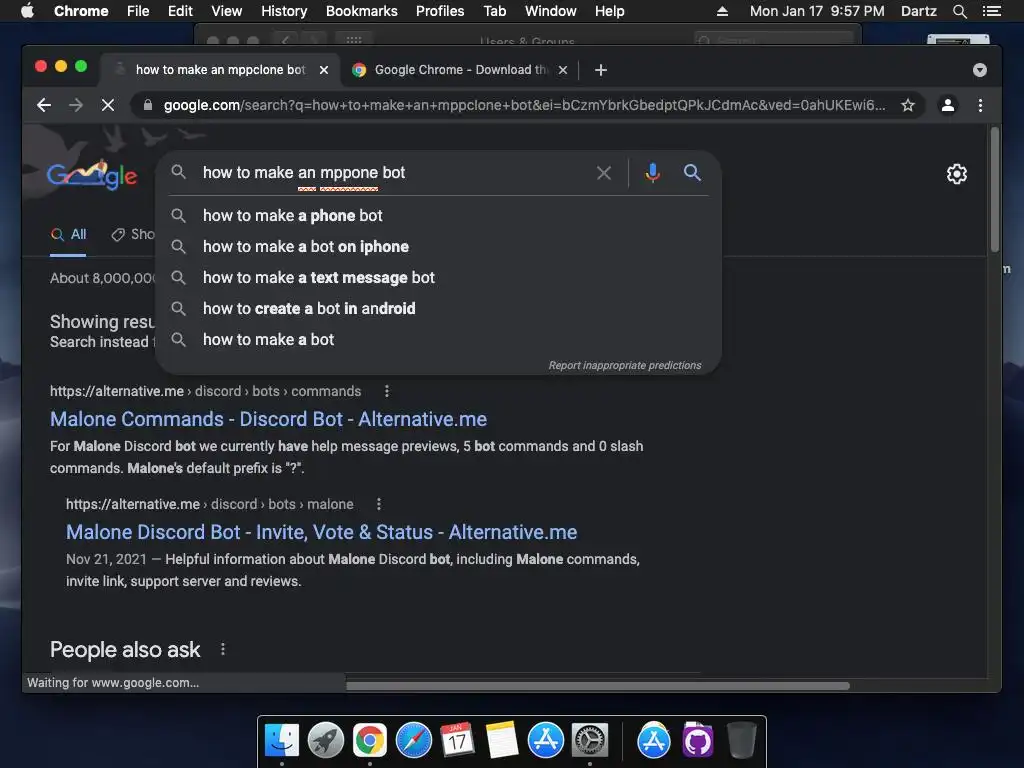
Task: Open a new tab with plus button
Action: pyautogui.click(x=601, y=70)
